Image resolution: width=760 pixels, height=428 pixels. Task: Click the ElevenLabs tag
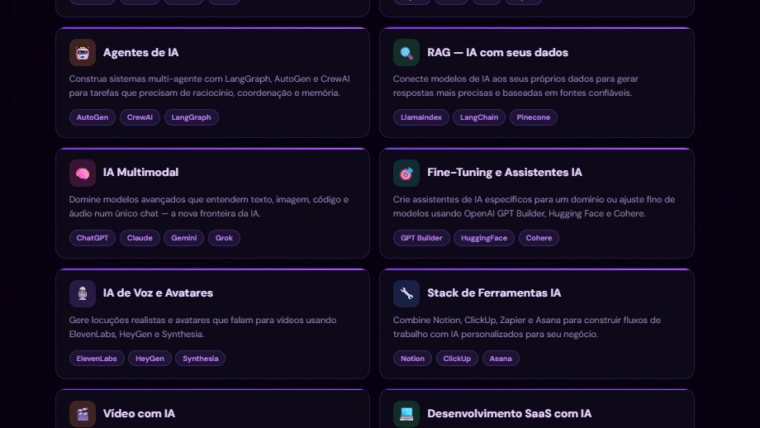pyautogui.click(x=97, y=358)
